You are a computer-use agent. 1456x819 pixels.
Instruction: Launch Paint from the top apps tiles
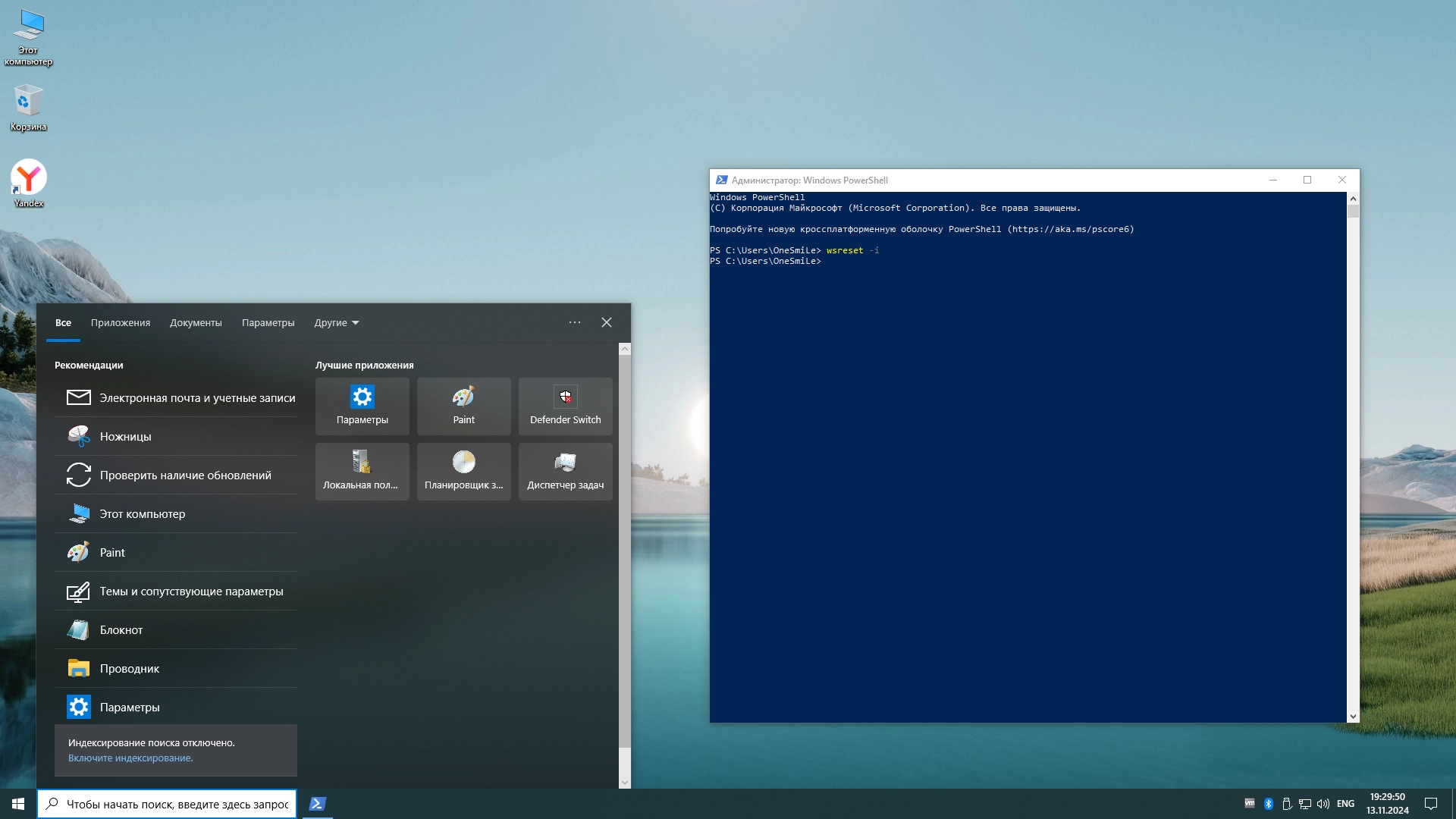point(463,406)
